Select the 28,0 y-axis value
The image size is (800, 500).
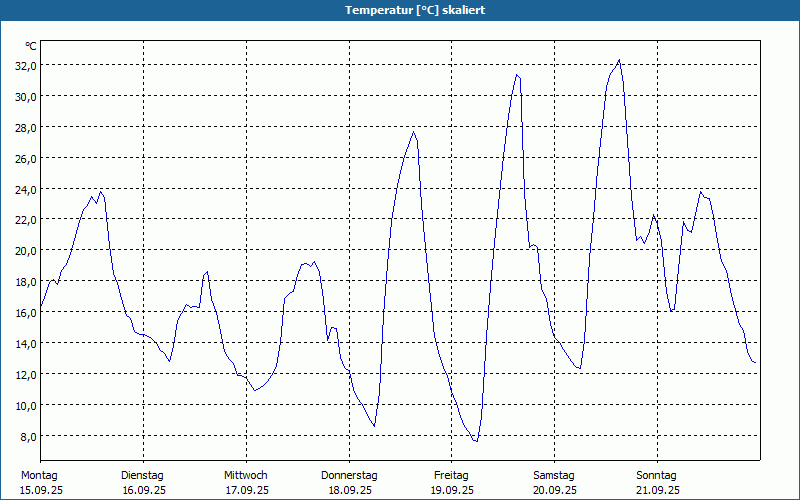tap(26, 128)
